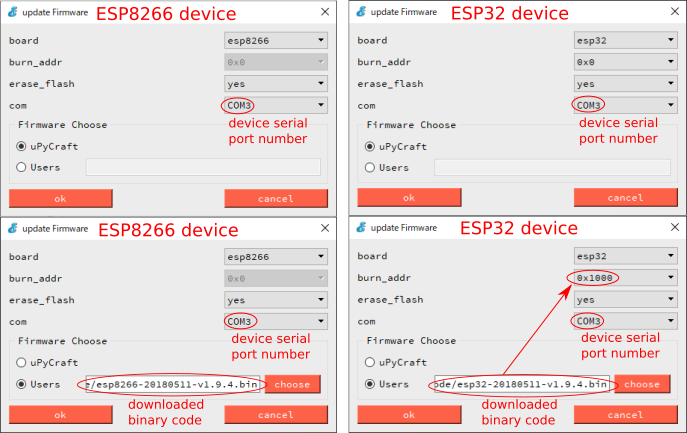Click ok in ESP8266 dialog with empty Users field
687x433 pixels.
(x=60, y=199)
